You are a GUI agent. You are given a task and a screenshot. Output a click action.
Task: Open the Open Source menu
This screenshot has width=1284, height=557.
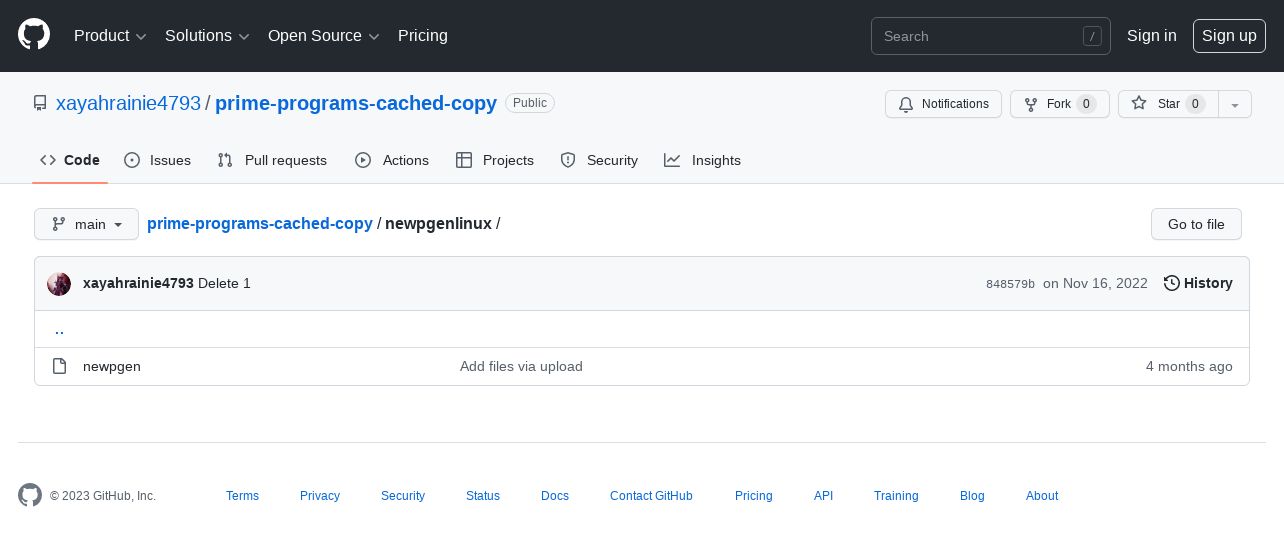point(324,36)
